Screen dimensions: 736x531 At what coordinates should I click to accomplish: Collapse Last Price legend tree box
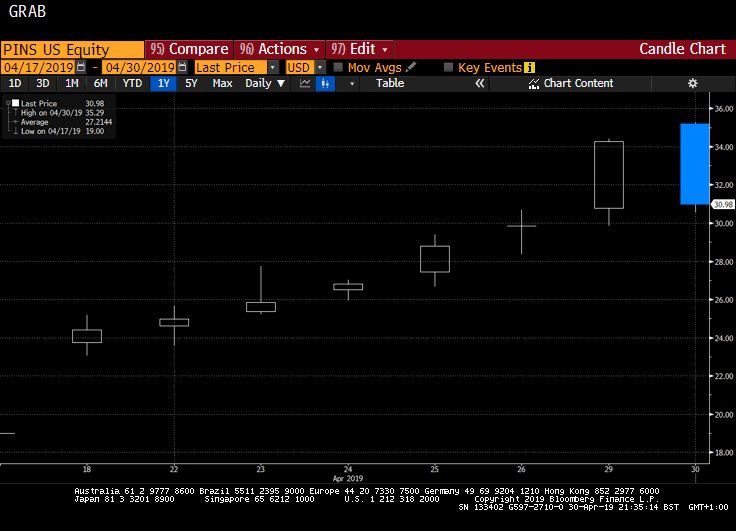click(8, 103)
